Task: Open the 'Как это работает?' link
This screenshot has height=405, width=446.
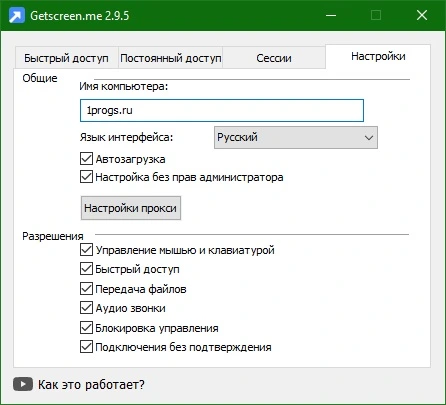Action: 91,385
